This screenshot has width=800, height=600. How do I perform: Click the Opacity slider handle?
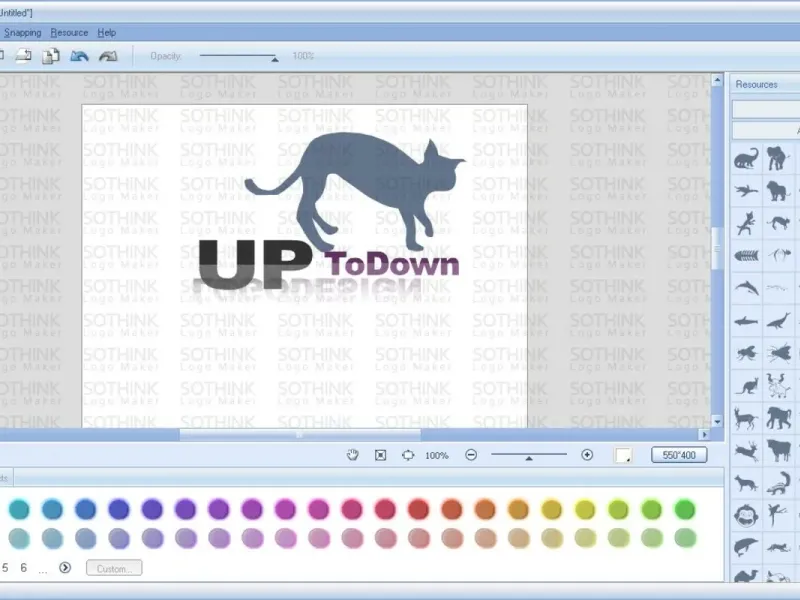[x=275, y=59]
